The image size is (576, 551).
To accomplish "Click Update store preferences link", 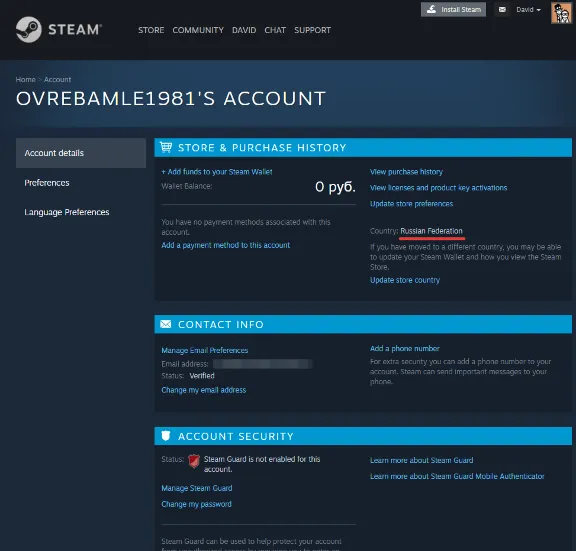I will tap(411, 204).
